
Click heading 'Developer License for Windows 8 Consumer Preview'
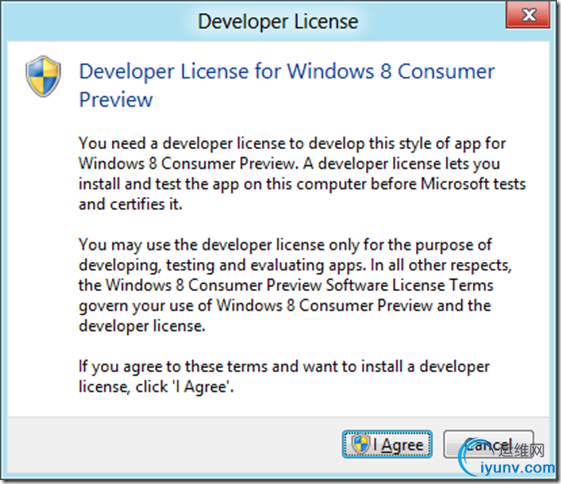(287, 85)
